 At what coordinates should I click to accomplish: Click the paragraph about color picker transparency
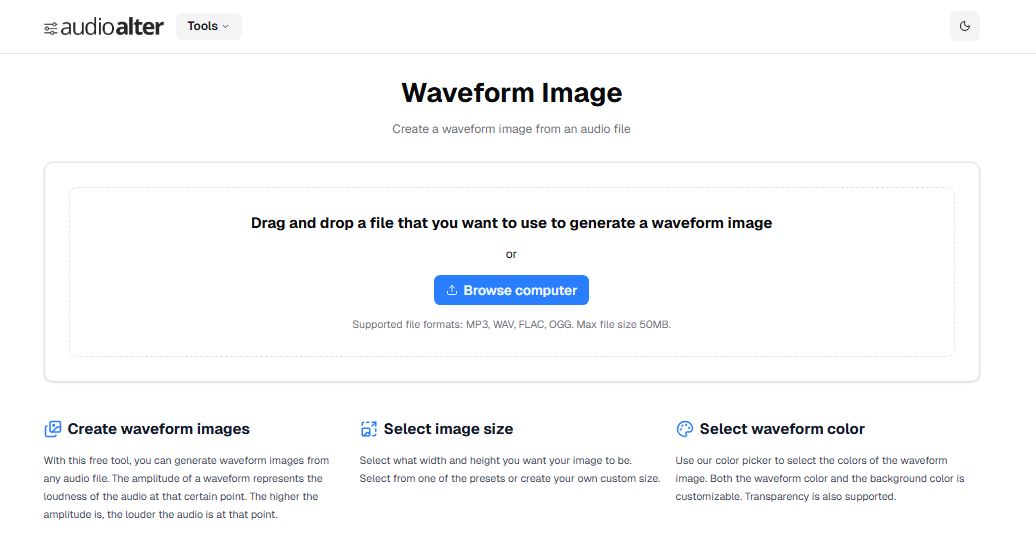point(820,478)
